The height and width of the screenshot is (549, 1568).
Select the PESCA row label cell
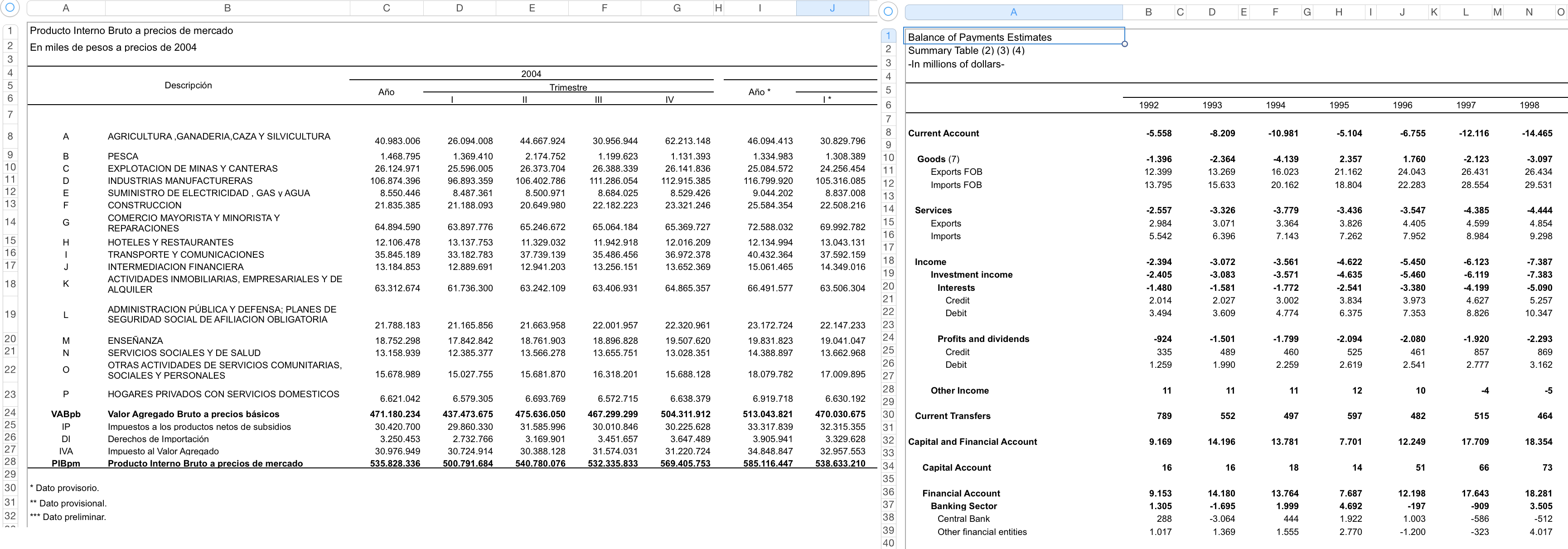tap(123, 156)
